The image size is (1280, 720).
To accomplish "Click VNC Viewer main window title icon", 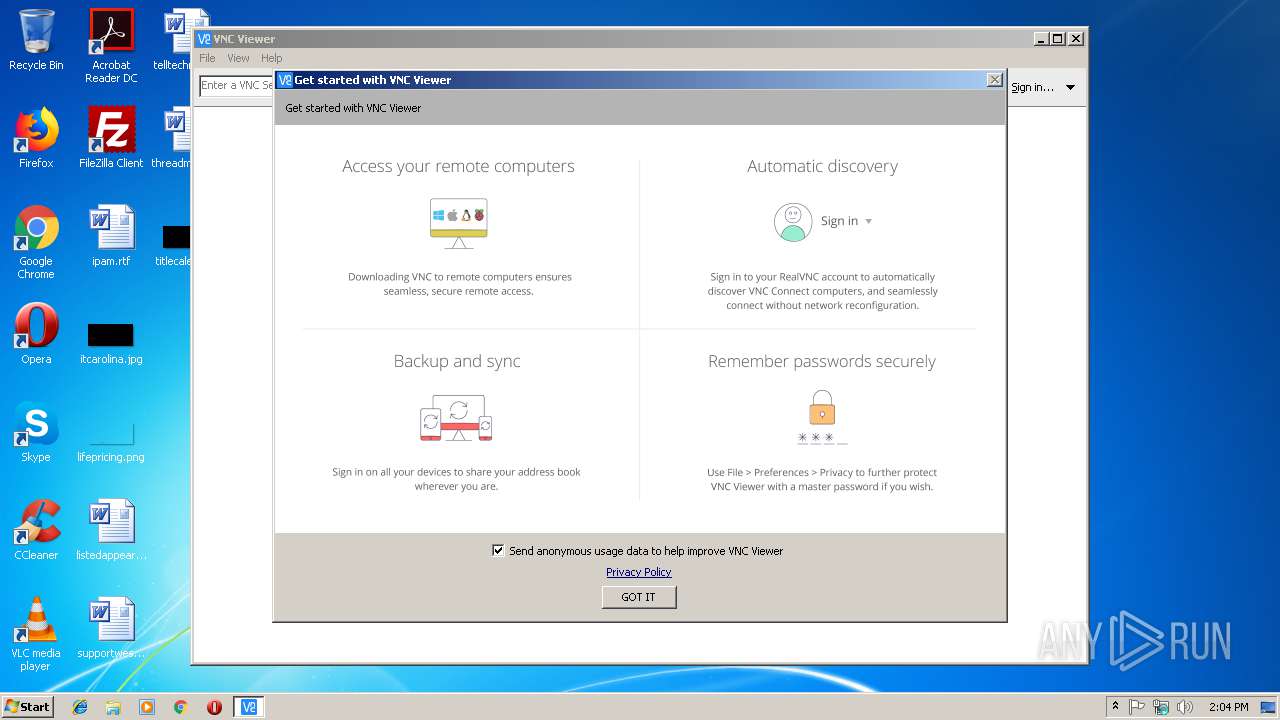I will coord(204,39).
